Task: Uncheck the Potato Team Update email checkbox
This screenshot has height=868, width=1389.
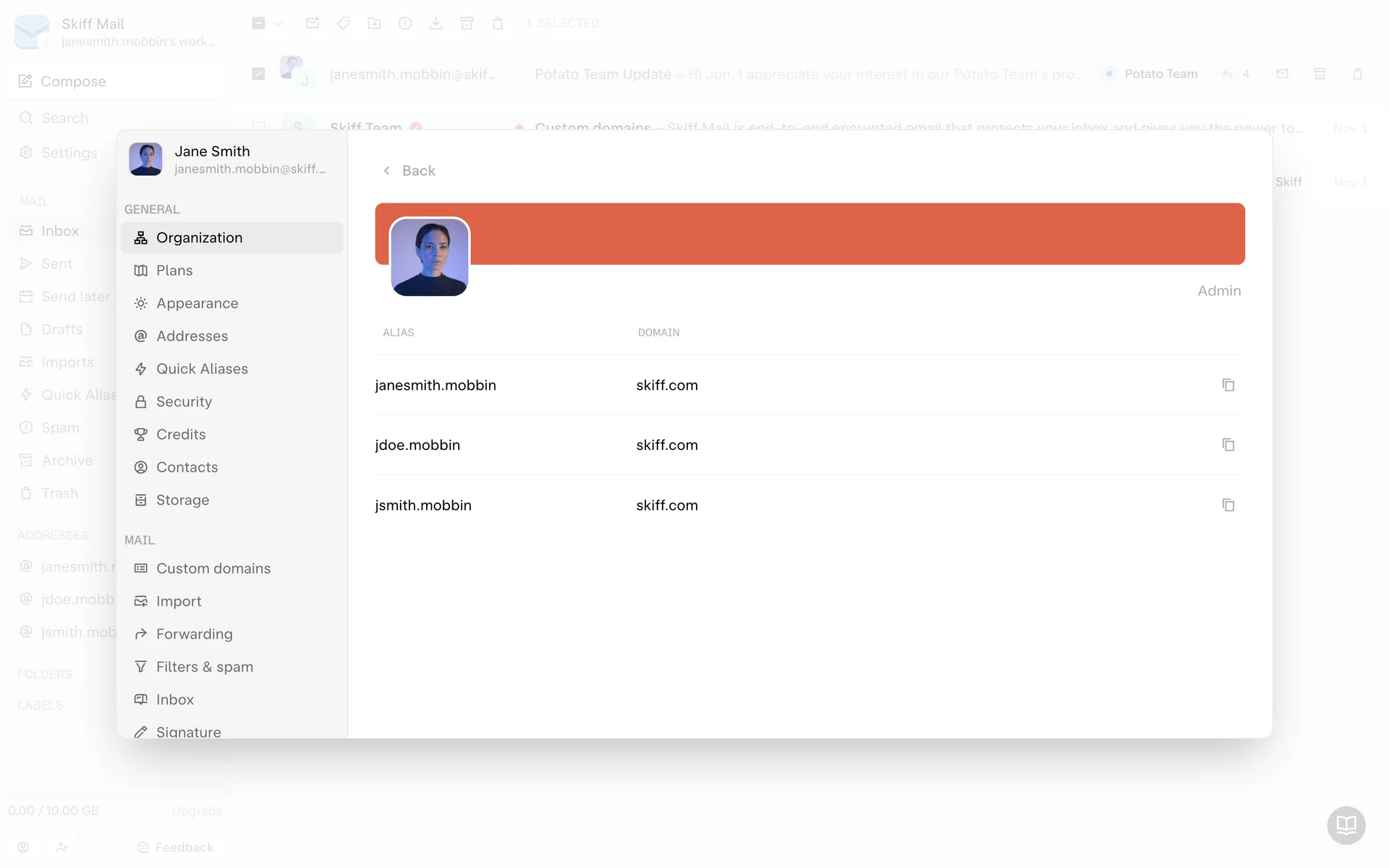Action: (258, 74)
